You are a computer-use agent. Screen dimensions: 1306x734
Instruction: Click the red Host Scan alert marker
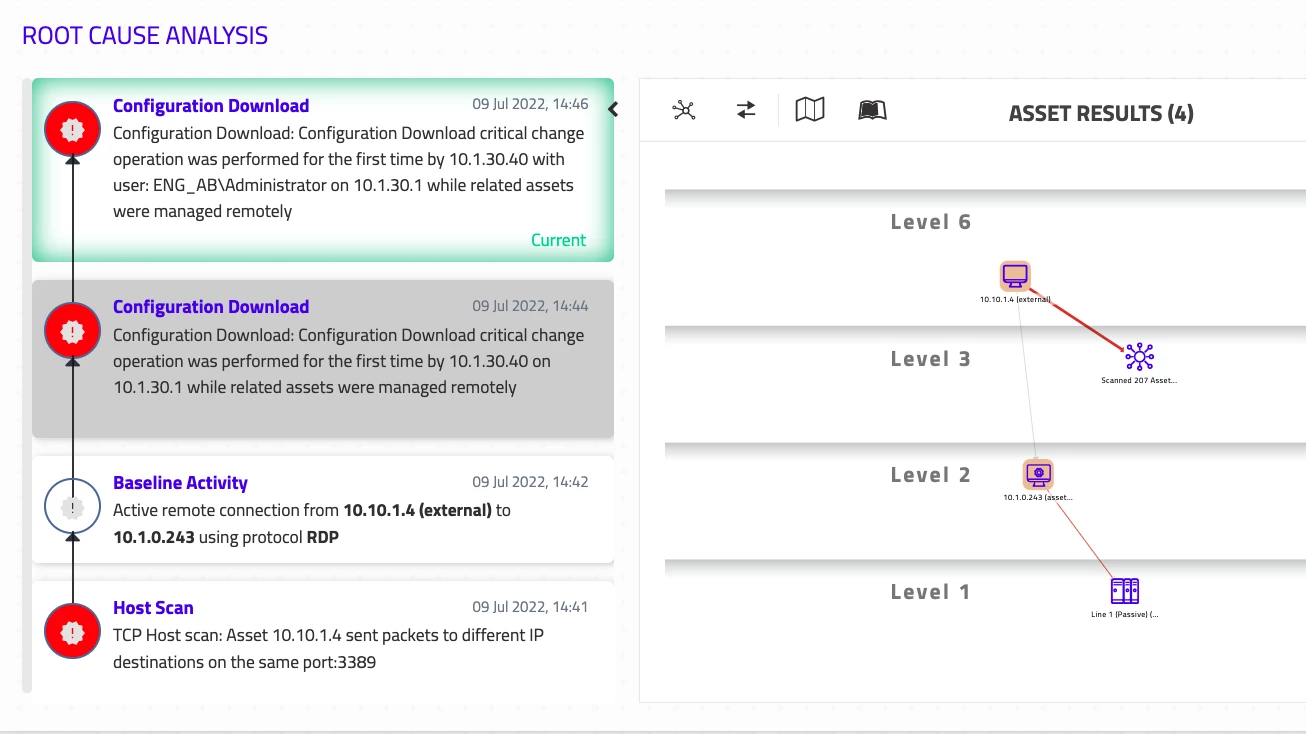(72, 632)
